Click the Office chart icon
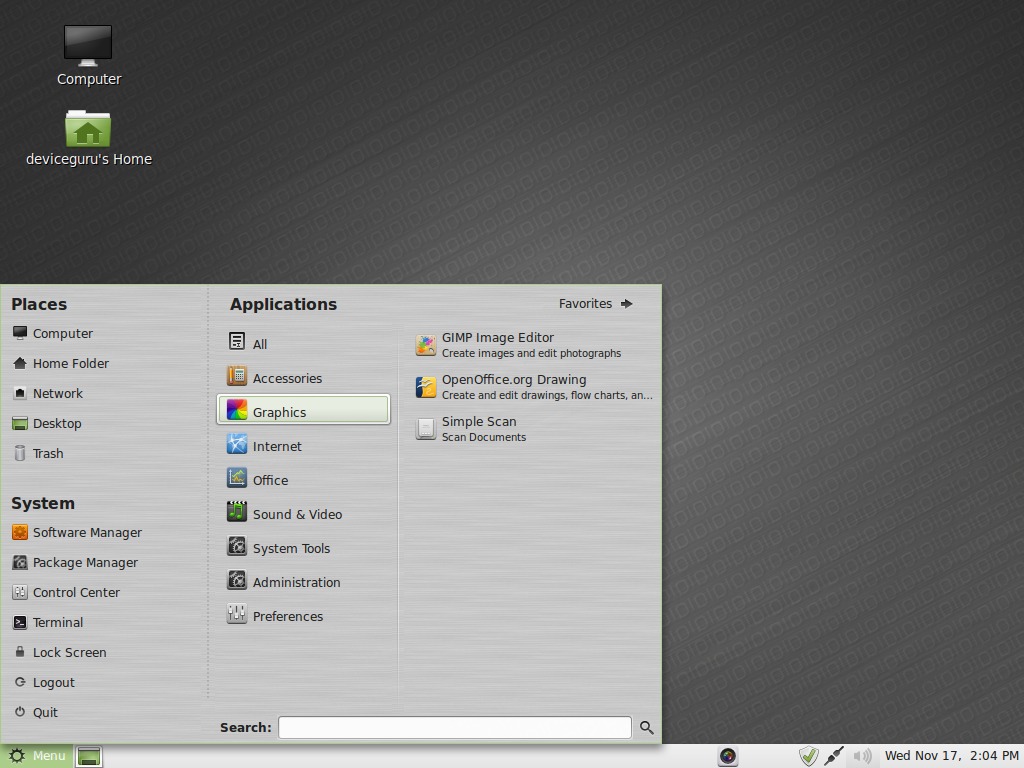The width and height of the screenshot is (1024, 768). [236, 478]
